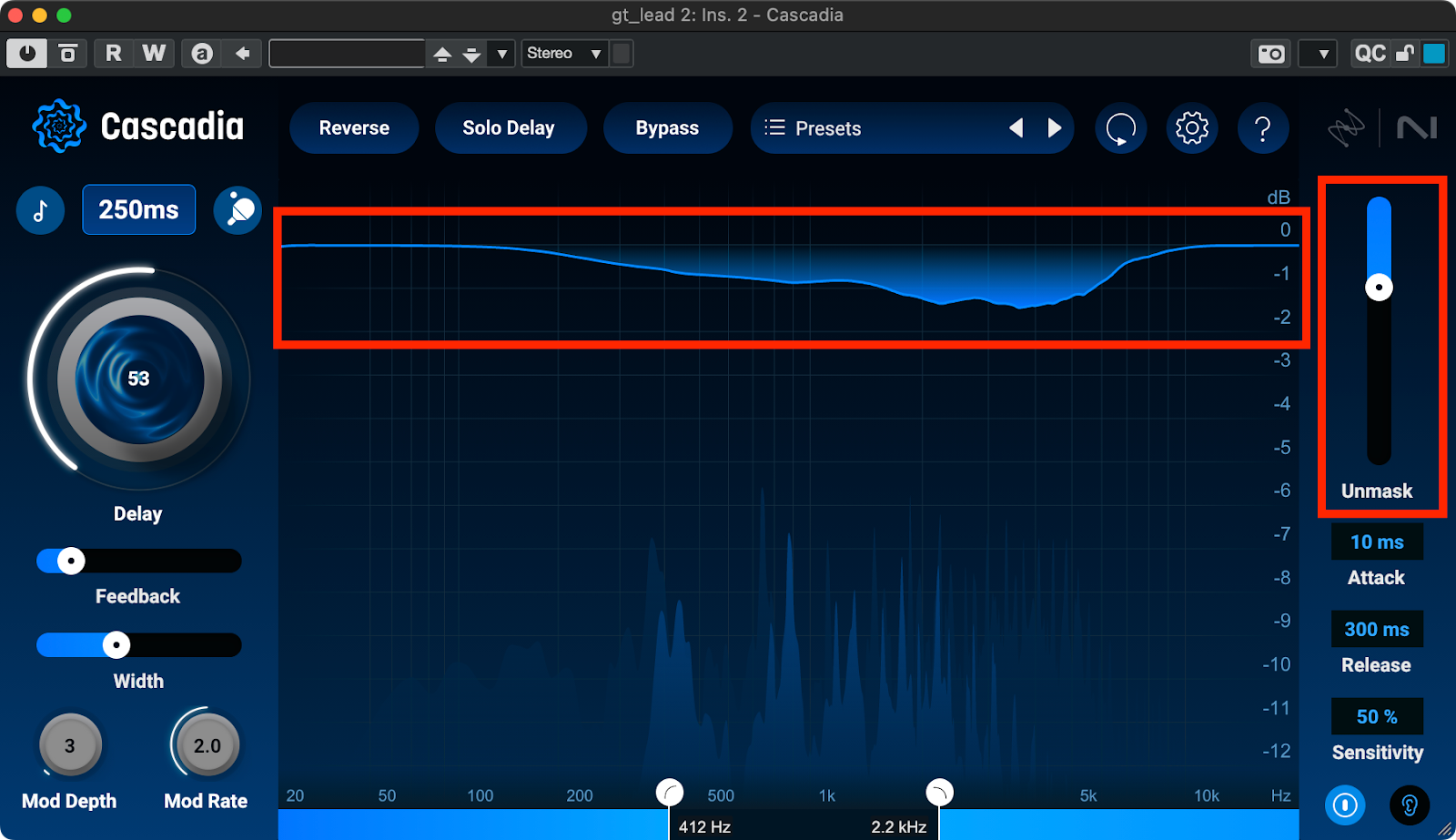Click the reset/undo circular arrow icon

(1120, 128)
